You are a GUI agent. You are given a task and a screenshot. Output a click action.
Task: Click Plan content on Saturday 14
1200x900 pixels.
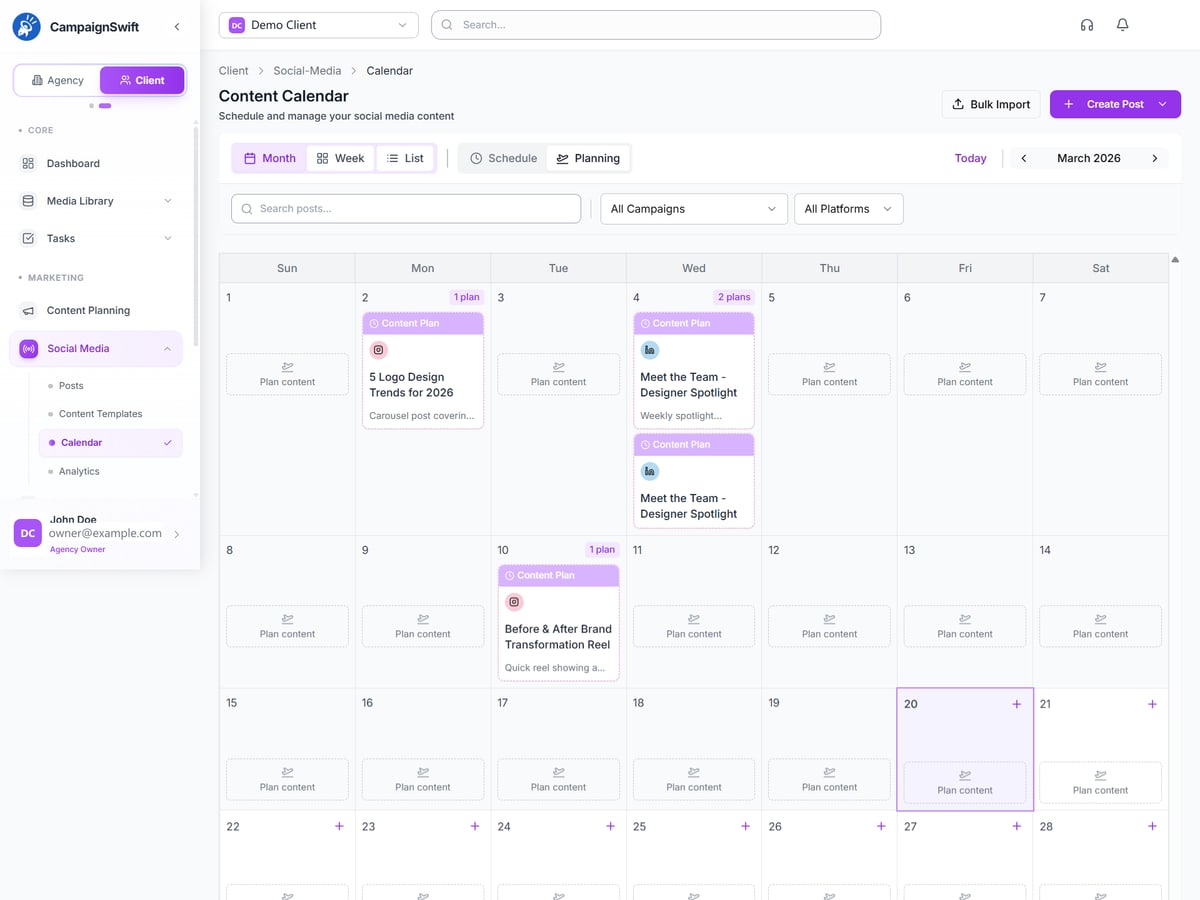(x=1100, y=626)
